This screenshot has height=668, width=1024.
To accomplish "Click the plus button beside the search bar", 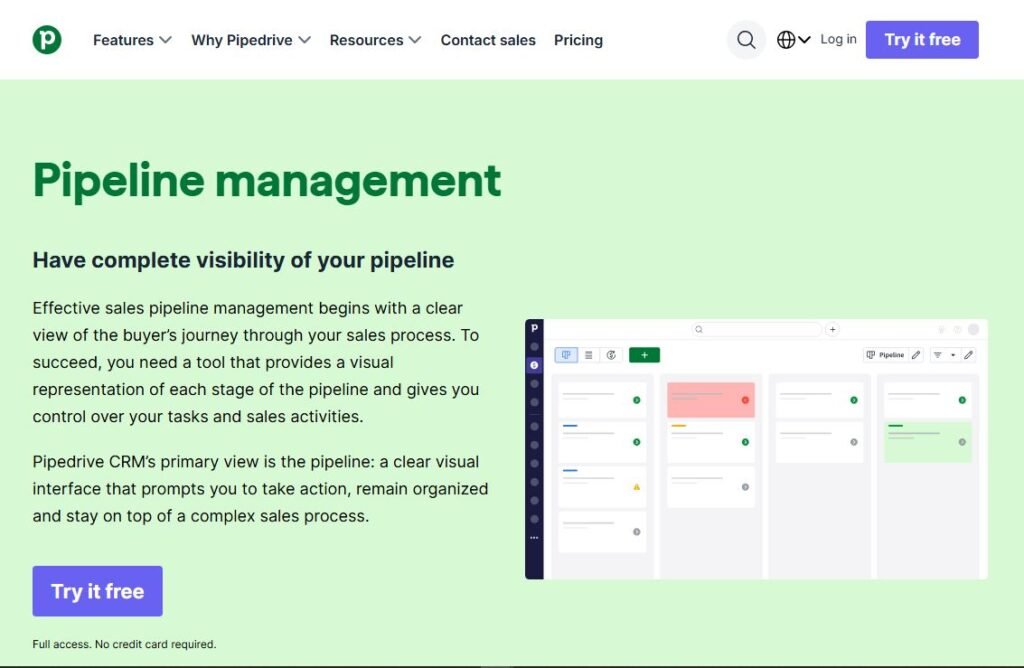I will [x=832, y=329].
